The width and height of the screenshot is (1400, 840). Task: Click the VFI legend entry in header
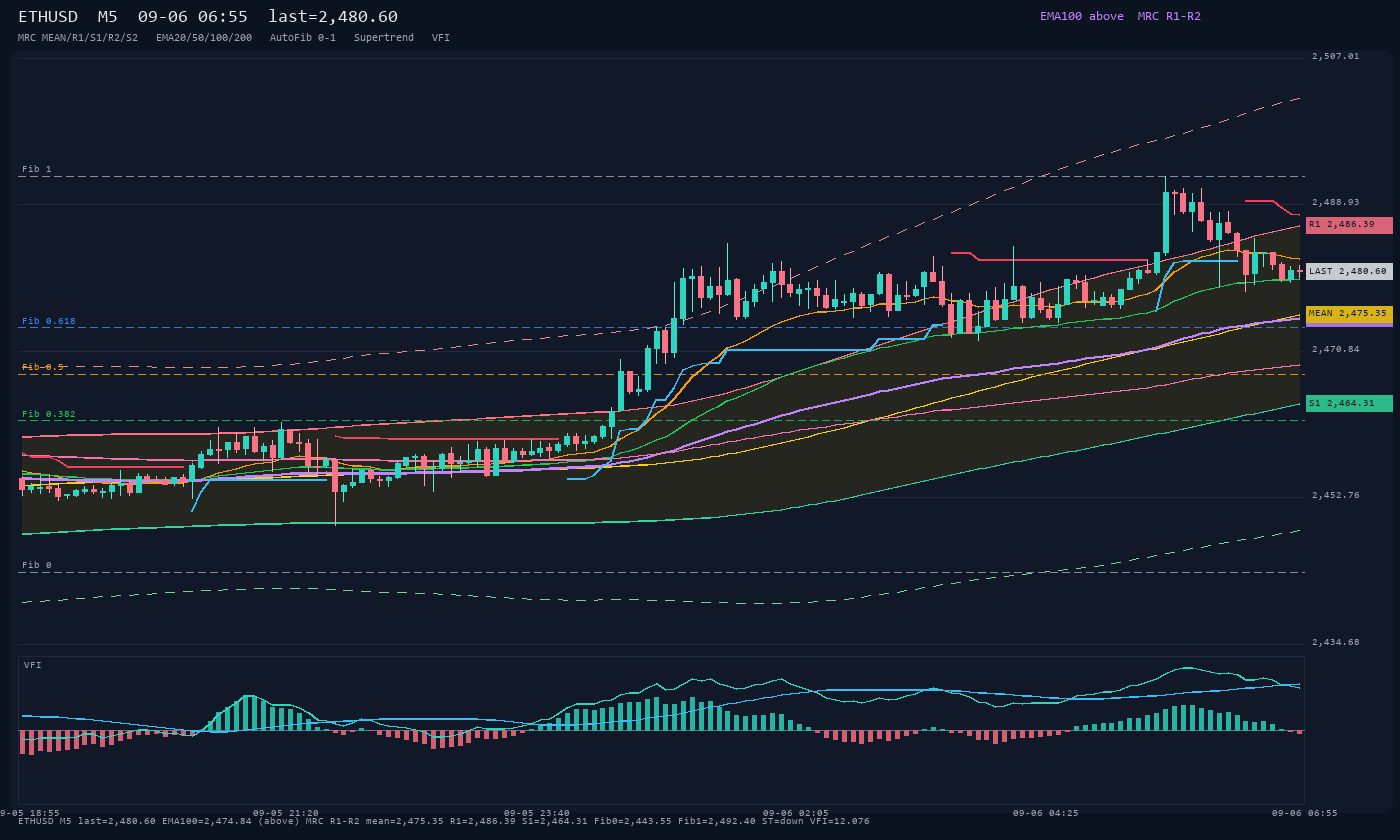pyautogui.click(x=441, y=37)
